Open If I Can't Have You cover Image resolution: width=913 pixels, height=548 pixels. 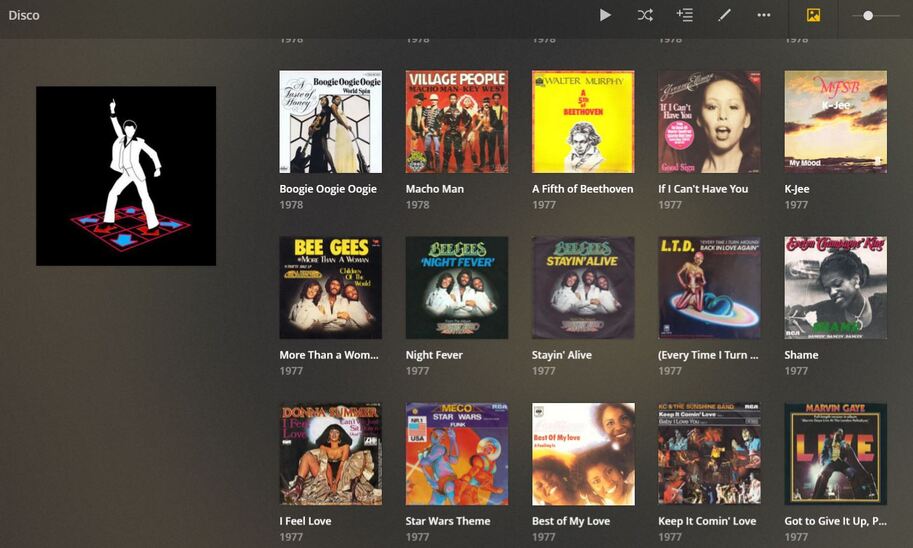709,122
